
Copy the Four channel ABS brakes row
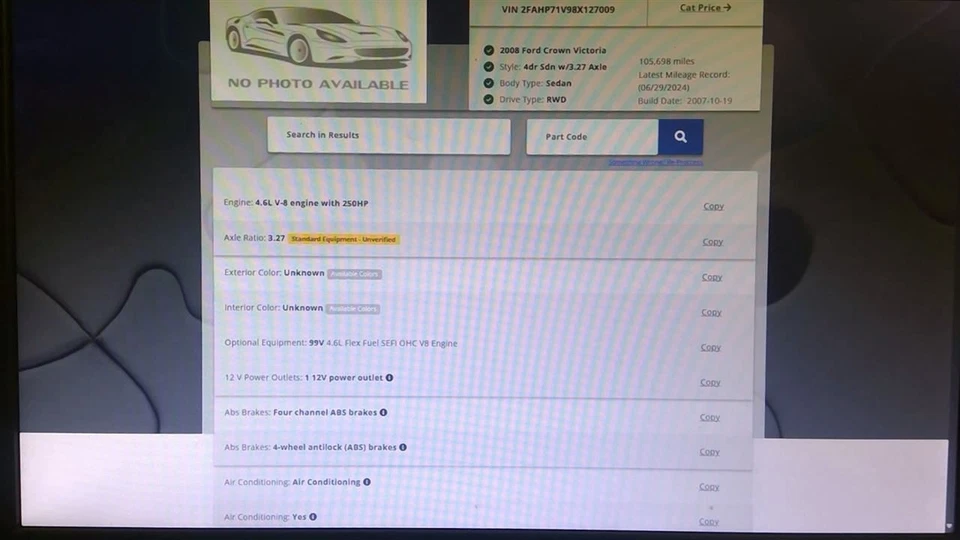tap(710, 418)
